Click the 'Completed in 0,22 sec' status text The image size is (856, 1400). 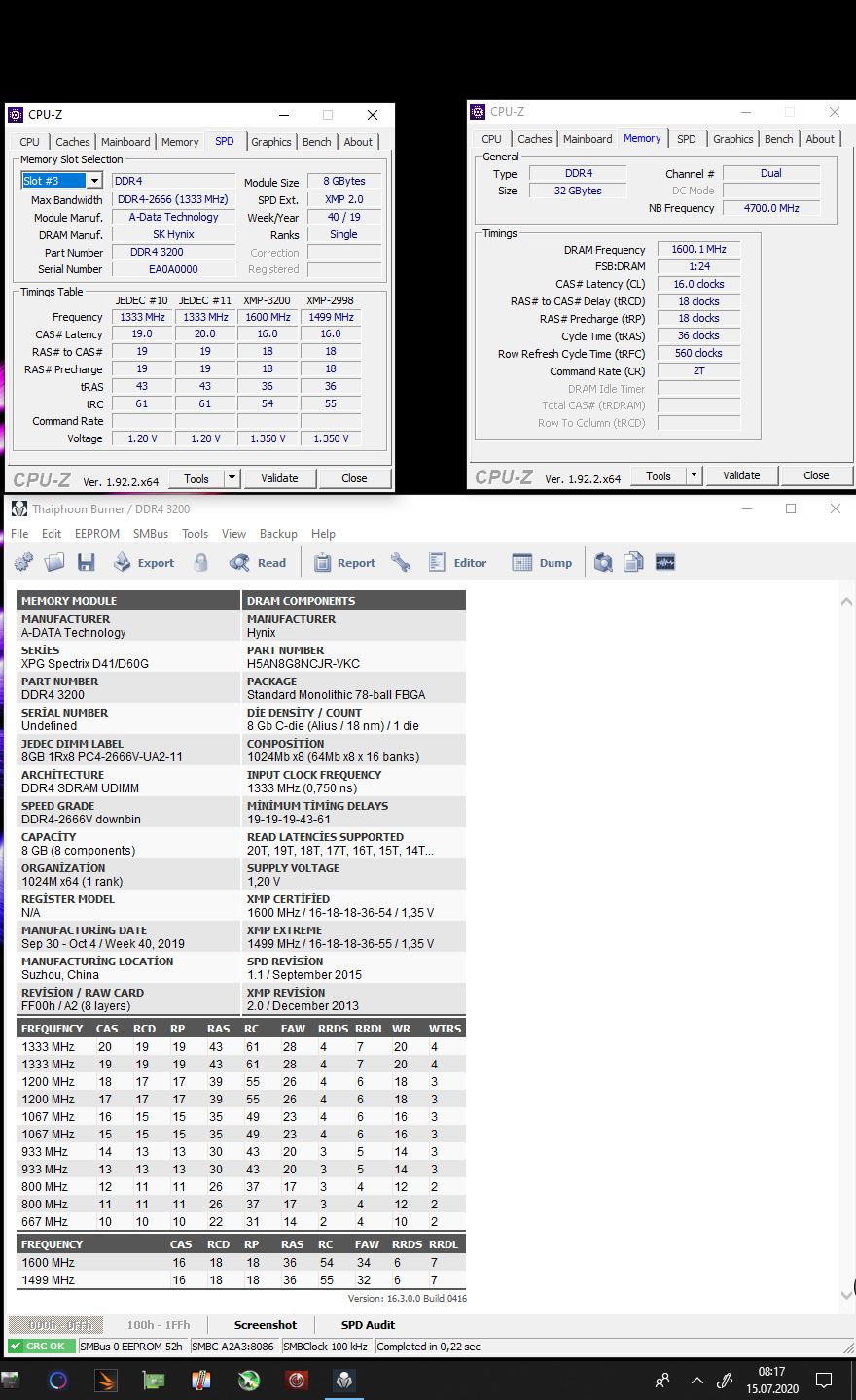pyautogui.click(x=428, y=1347)
